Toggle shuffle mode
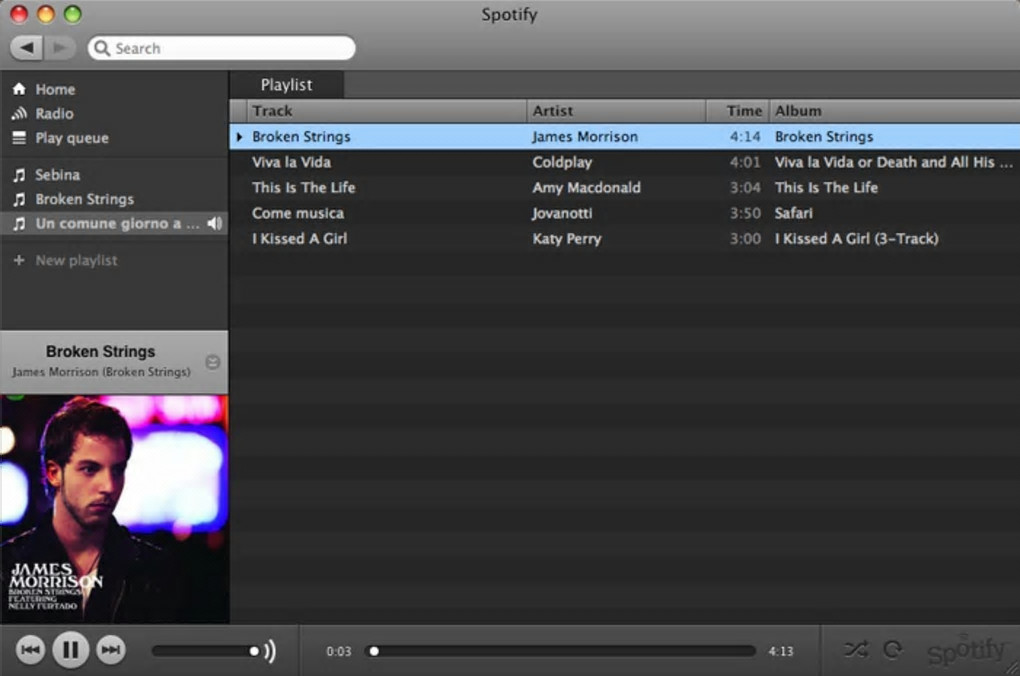 [x=856, y=649]
